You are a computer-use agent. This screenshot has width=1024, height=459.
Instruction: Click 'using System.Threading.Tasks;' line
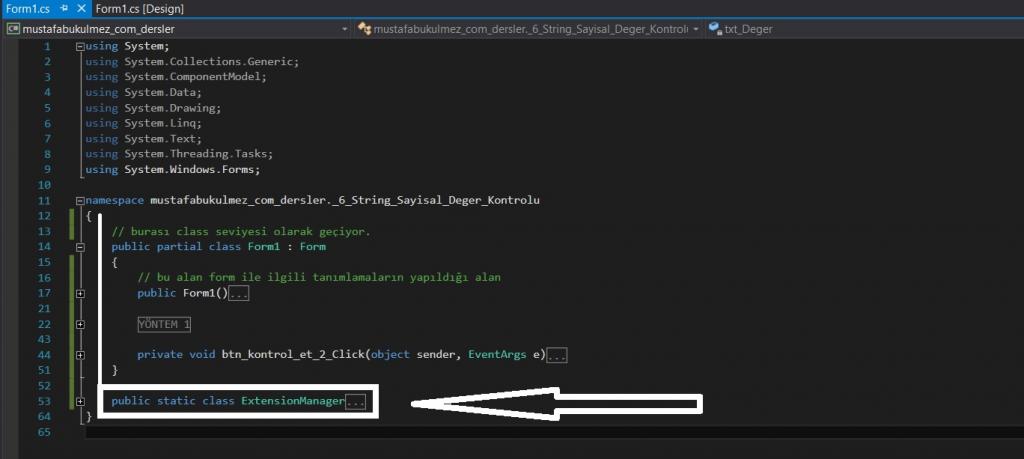pos(179,154)
